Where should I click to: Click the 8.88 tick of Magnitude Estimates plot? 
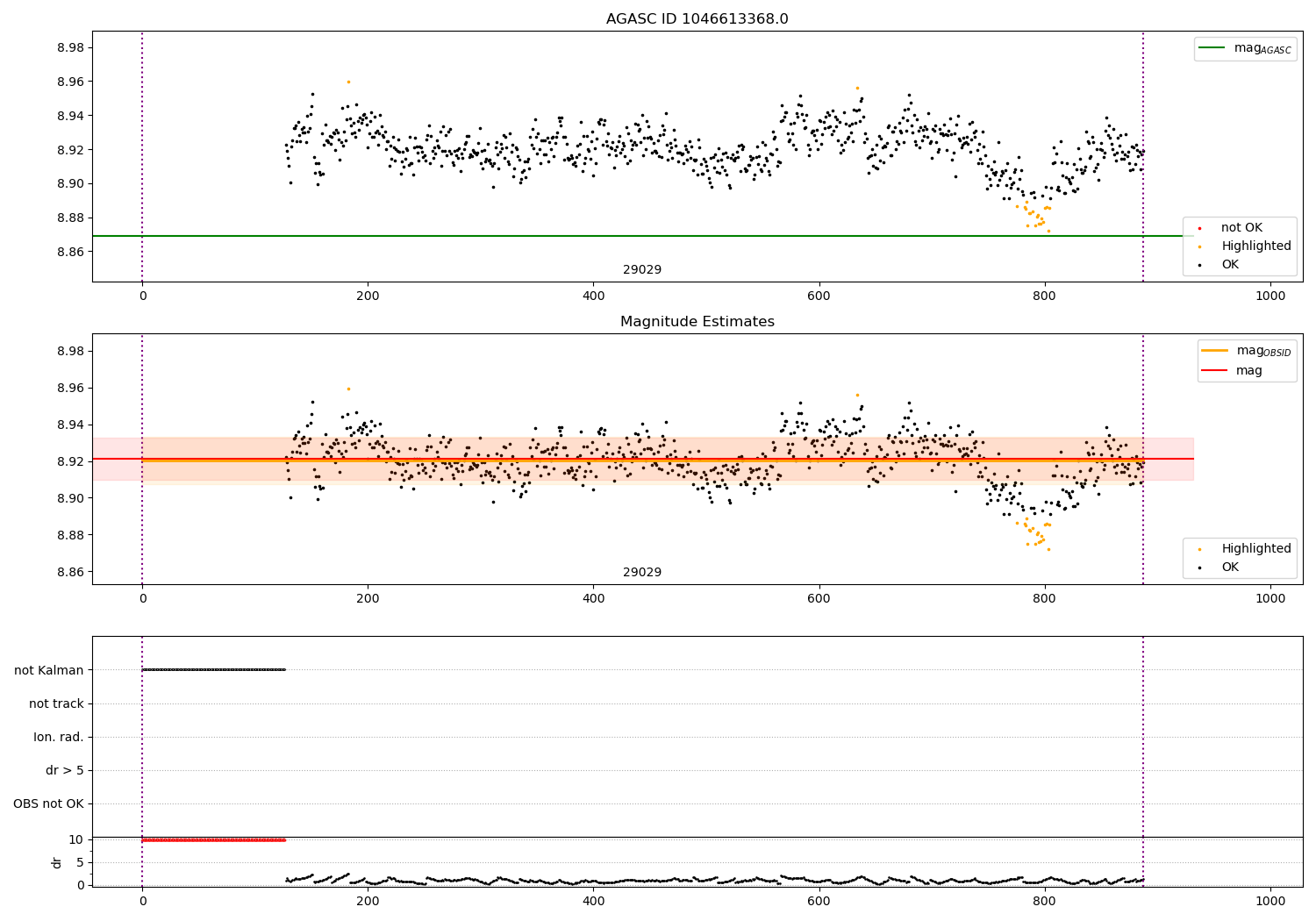click(68, 535)
